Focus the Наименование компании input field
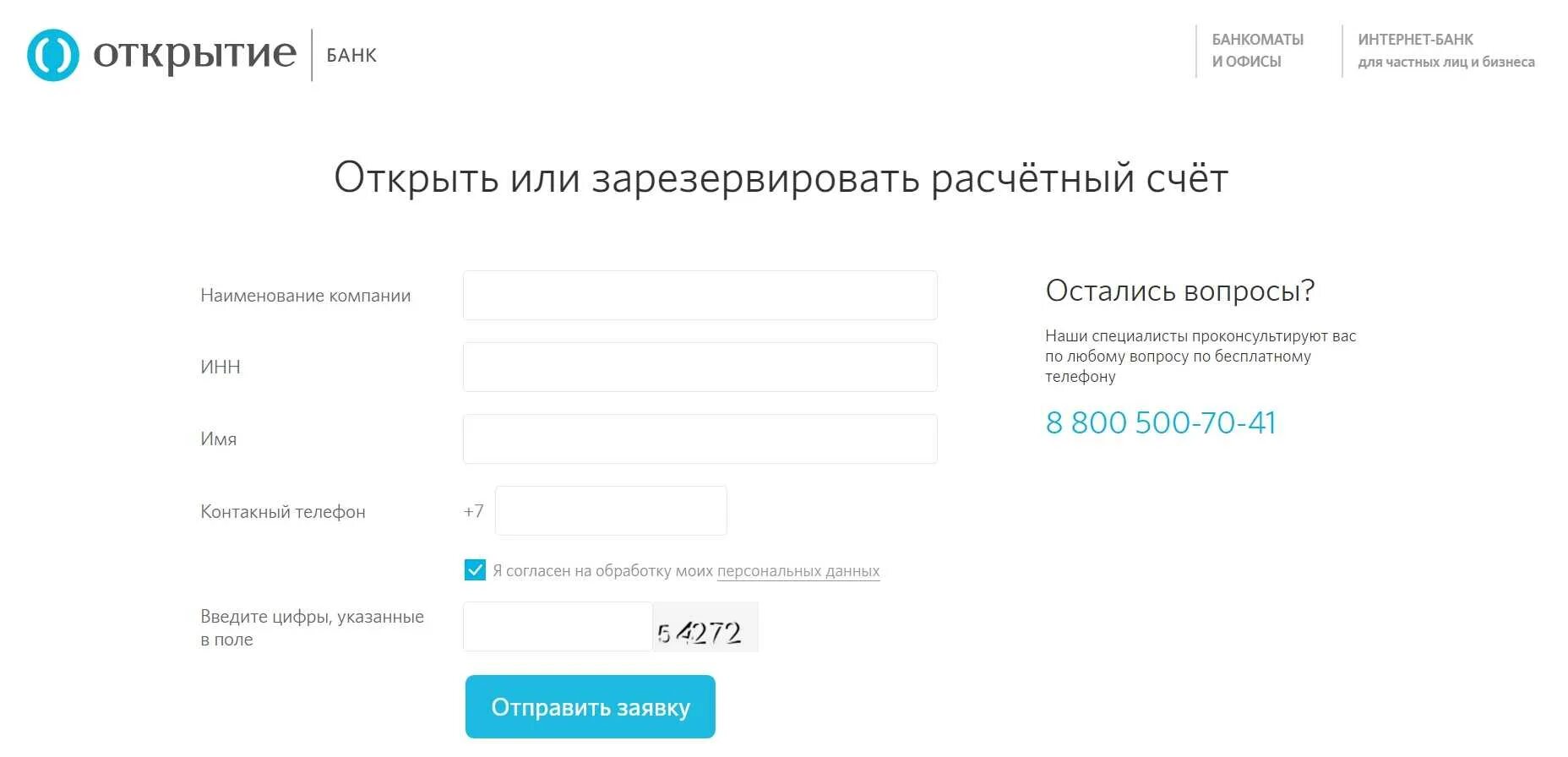The height and width of the screenshot is (757, 1568). tap(700, 296)
